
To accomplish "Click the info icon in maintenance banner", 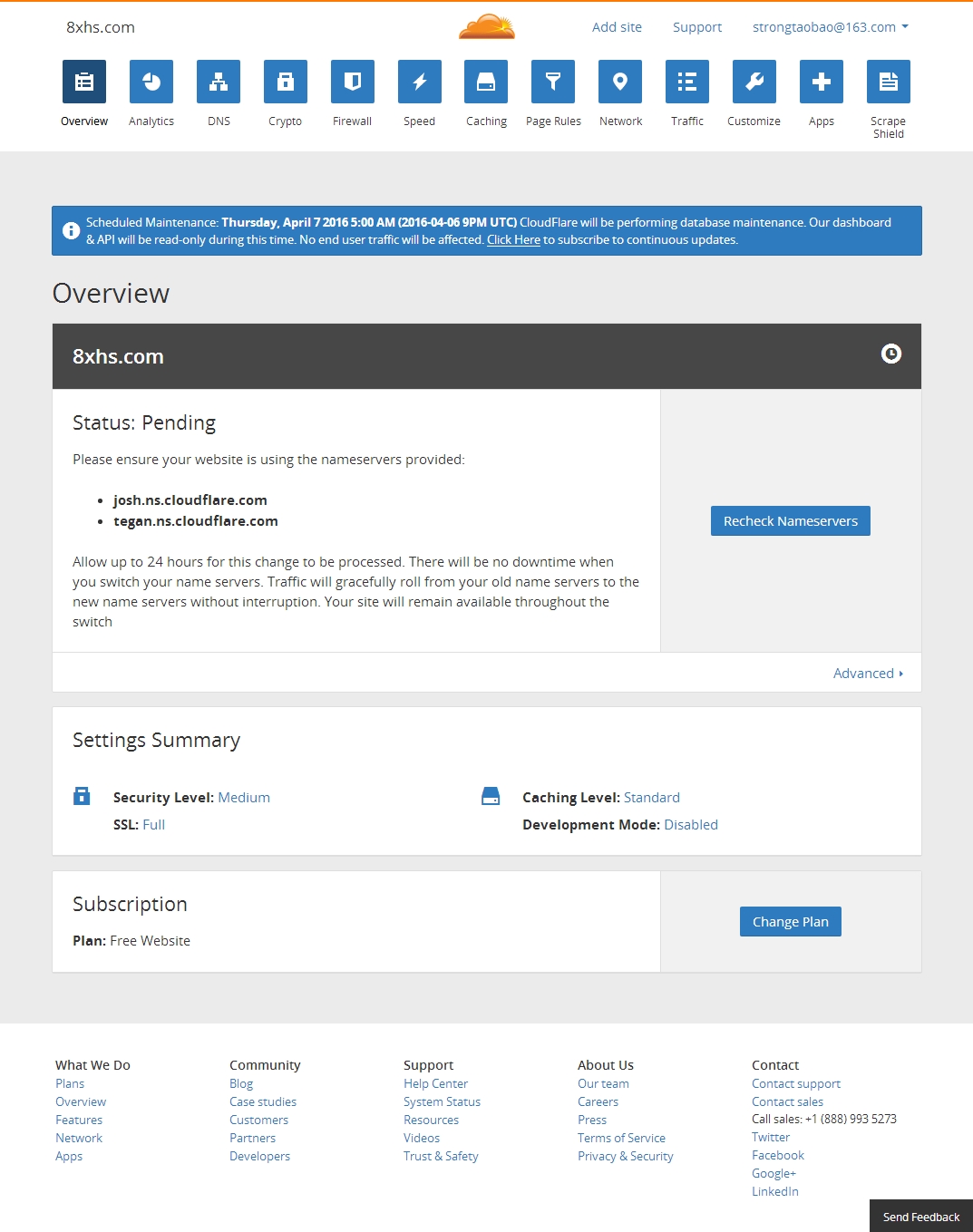I will [71, 230].
